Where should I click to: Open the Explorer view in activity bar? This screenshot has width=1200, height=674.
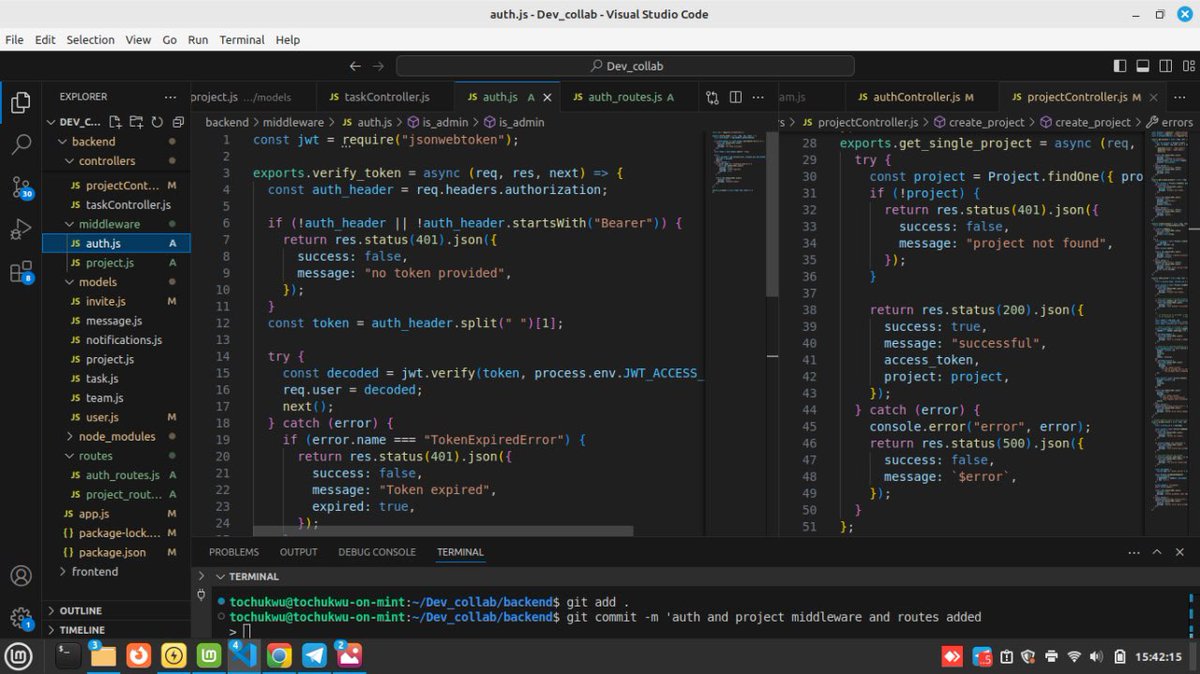pyautogui.click(x=20, y=103)
